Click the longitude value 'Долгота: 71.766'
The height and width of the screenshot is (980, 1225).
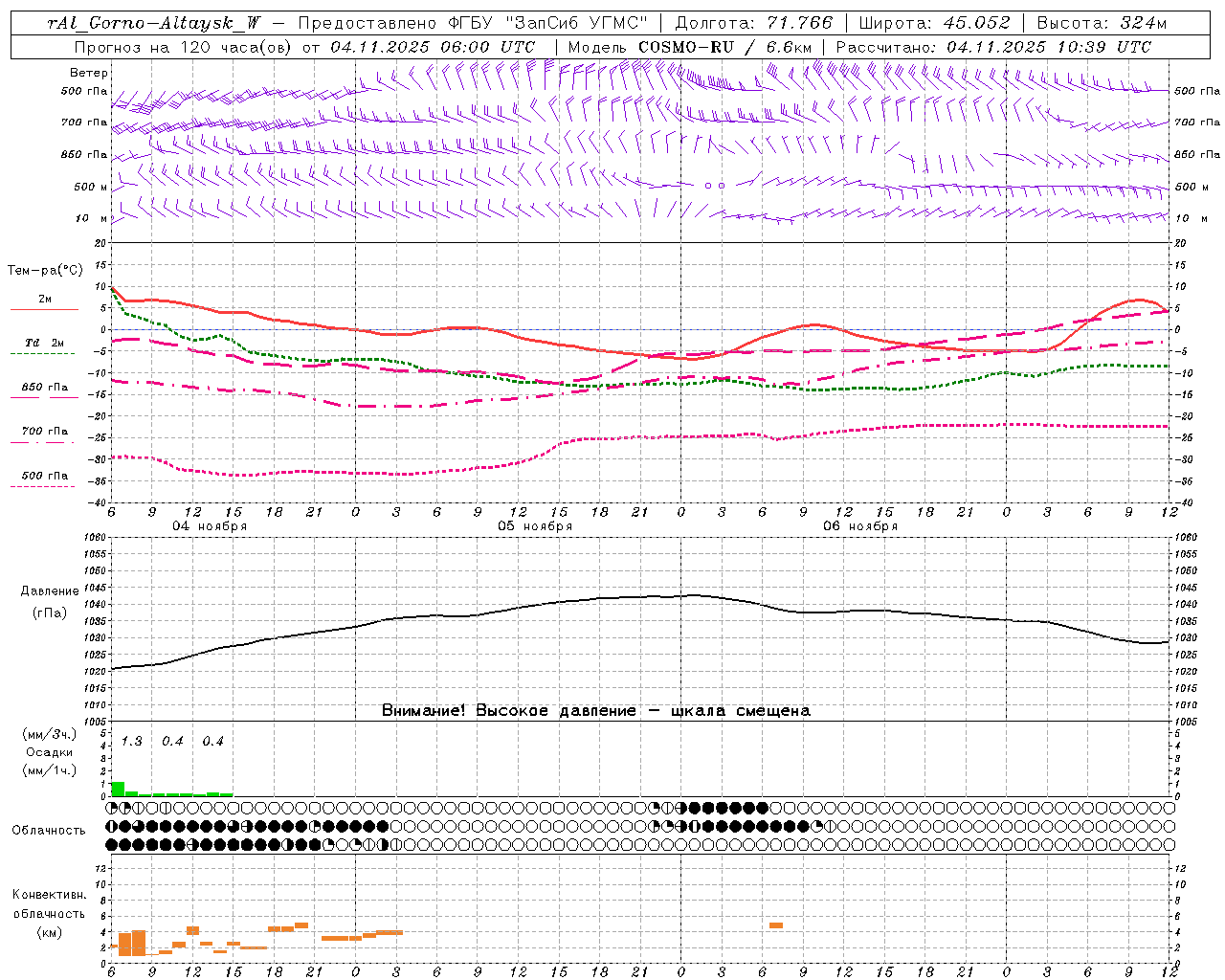point(754,23)
